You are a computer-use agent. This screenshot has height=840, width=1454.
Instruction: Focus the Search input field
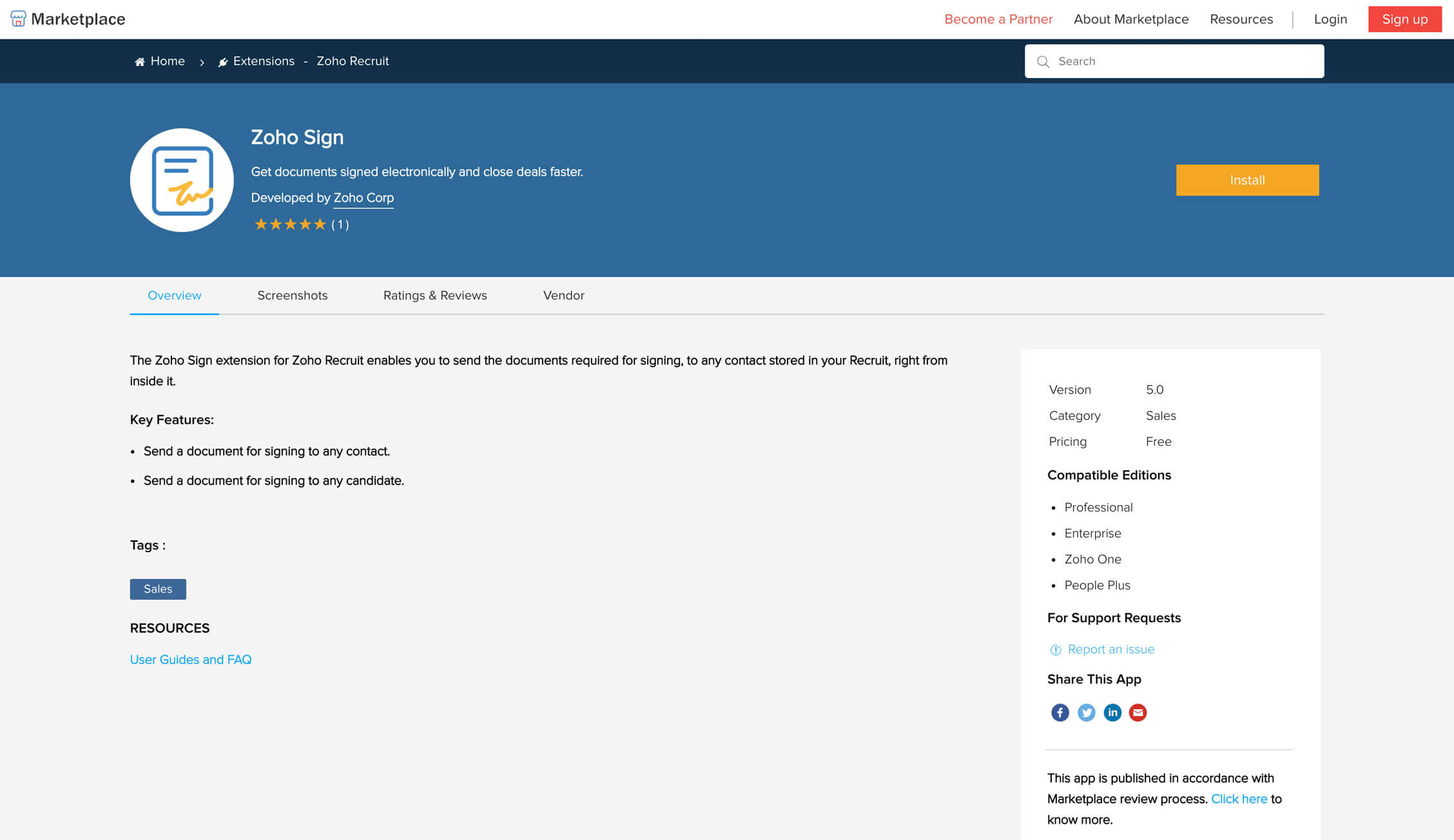click(1186, 61)
